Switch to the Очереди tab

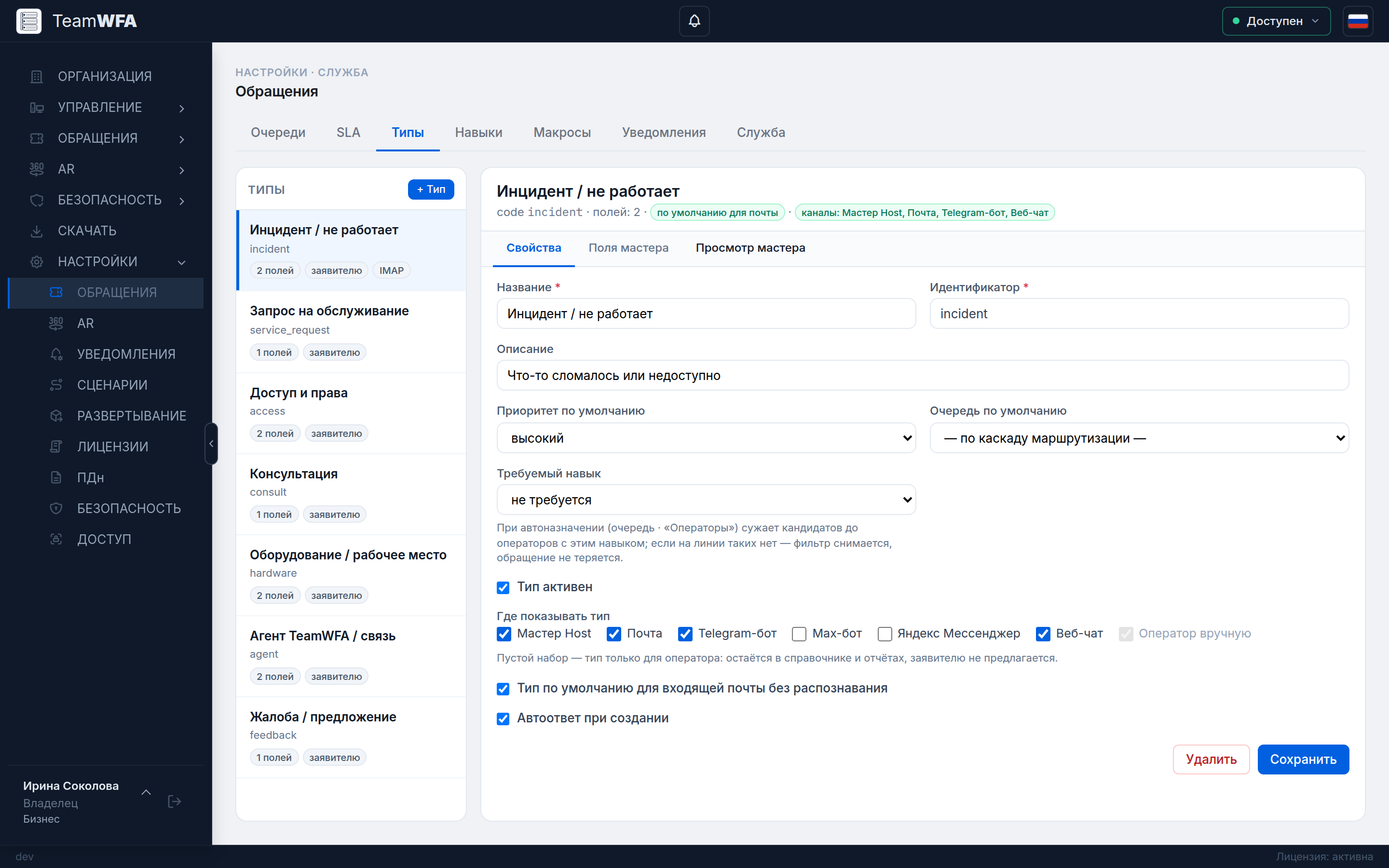tap(278, 133)
